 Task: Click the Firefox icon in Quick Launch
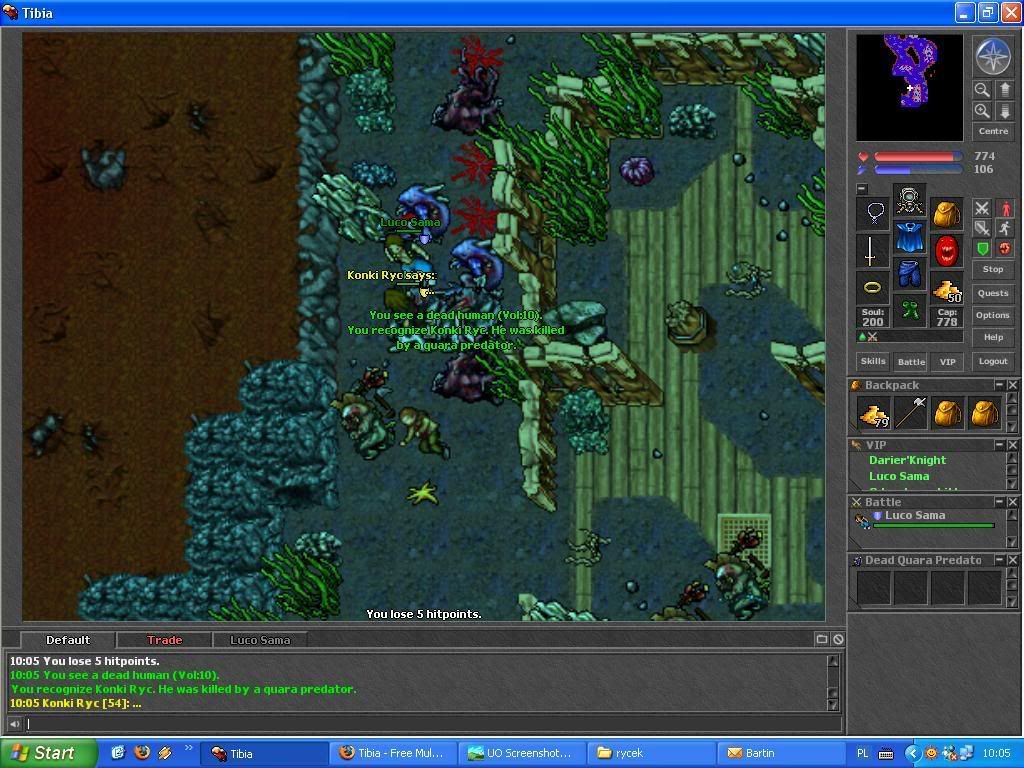coord(141,752)
